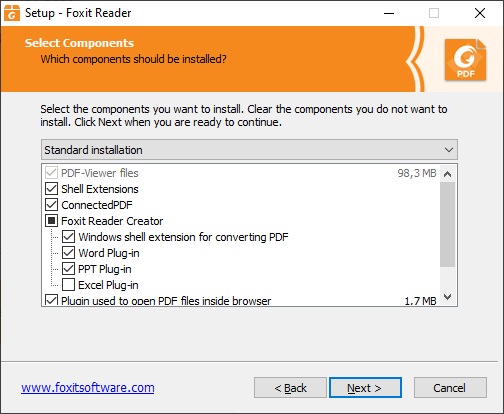Open the www.foxitsoftware.com link

(88, 388)
